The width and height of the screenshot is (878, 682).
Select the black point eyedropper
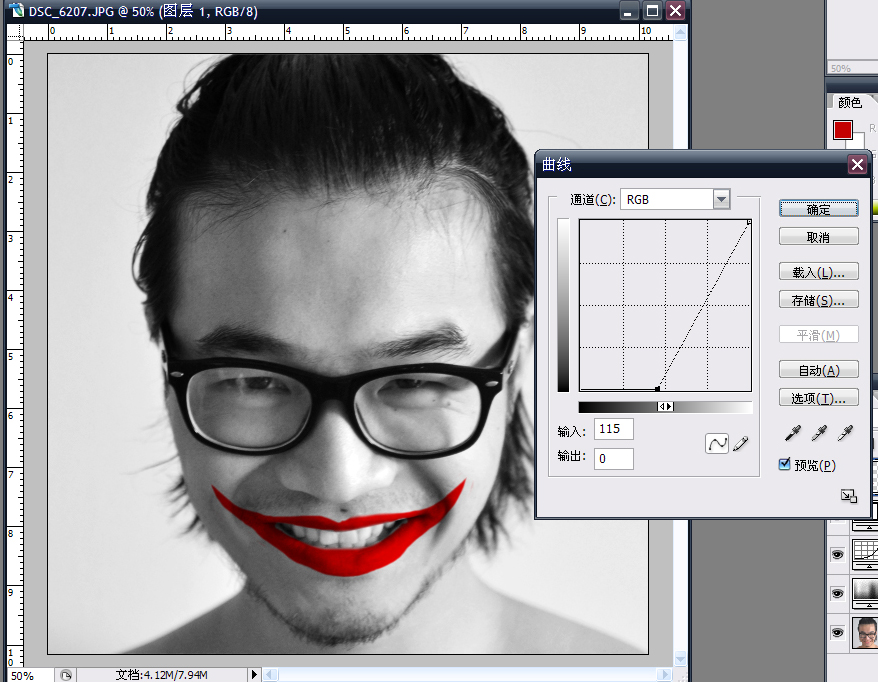pos(793,433)
